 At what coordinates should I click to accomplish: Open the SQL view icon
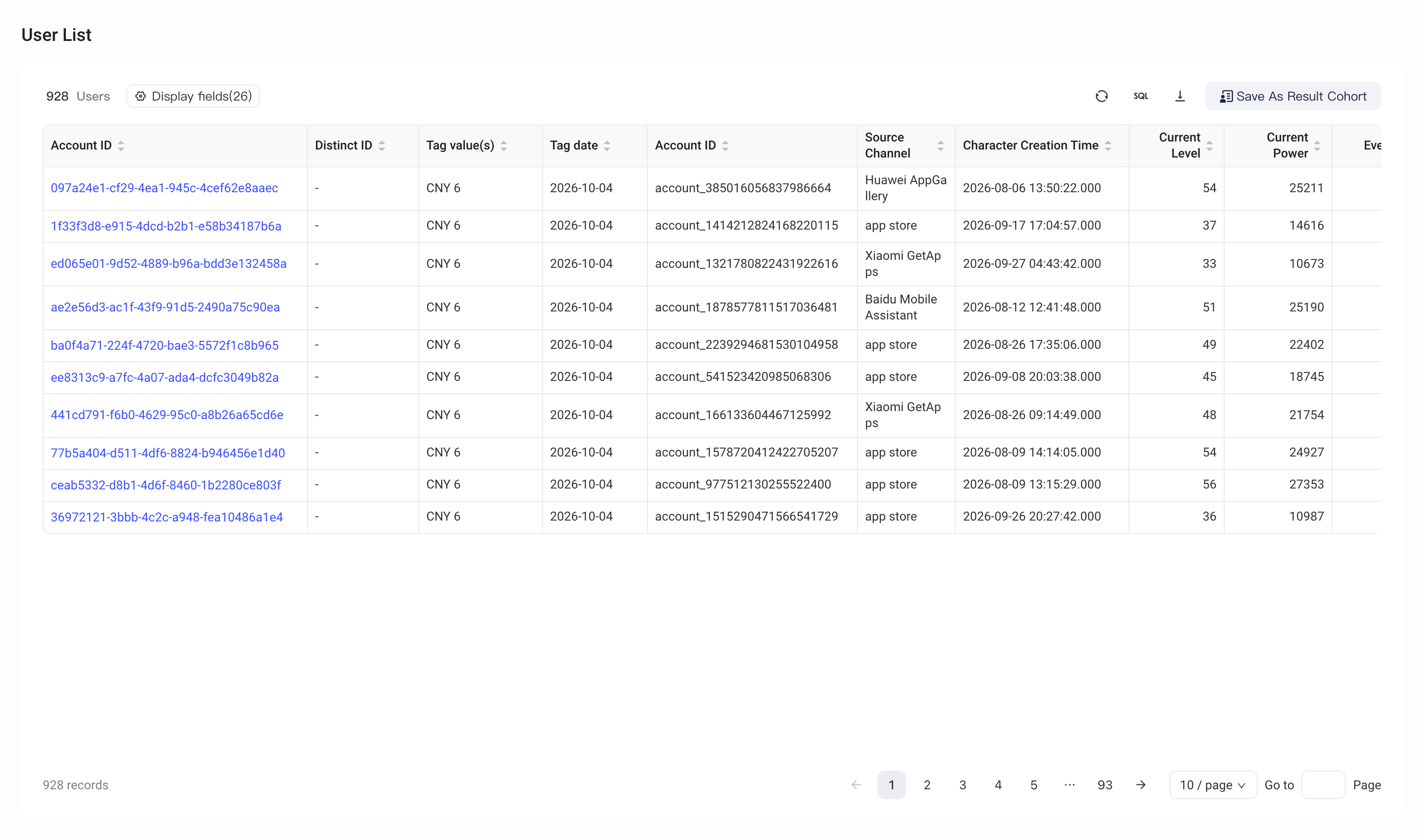pyautogui.click(x=1141, y=96)
